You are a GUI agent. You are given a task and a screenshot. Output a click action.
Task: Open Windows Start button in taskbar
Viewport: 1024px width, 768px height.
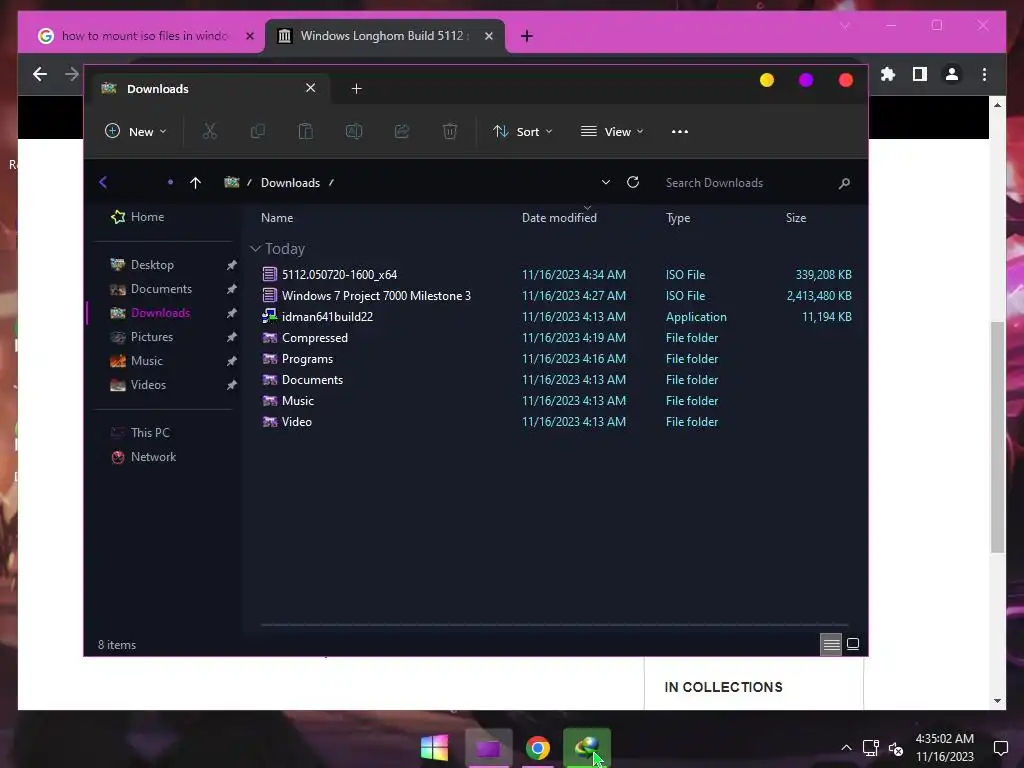(434, 748)
